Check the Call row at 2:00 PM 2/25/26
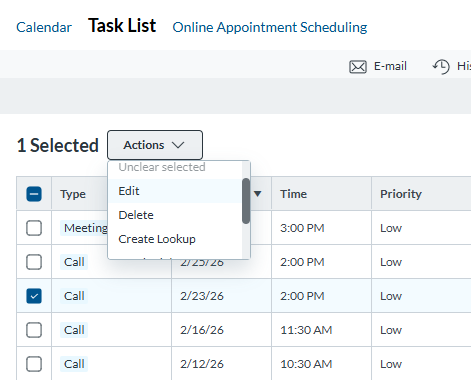The image size is (471, 380). 34,262
